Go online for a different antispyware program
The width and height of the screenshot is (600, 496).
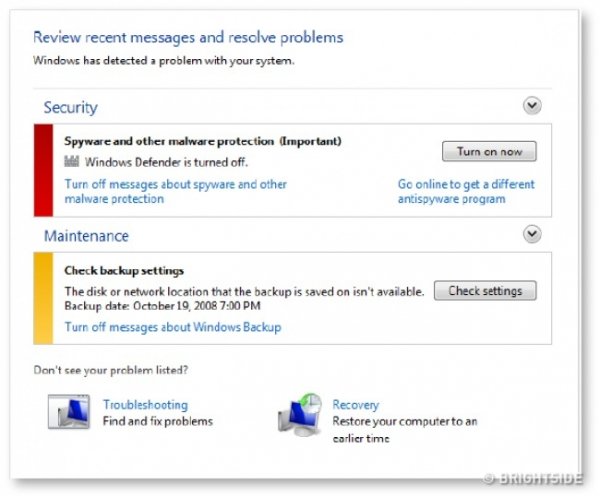(x=466, y=191)
